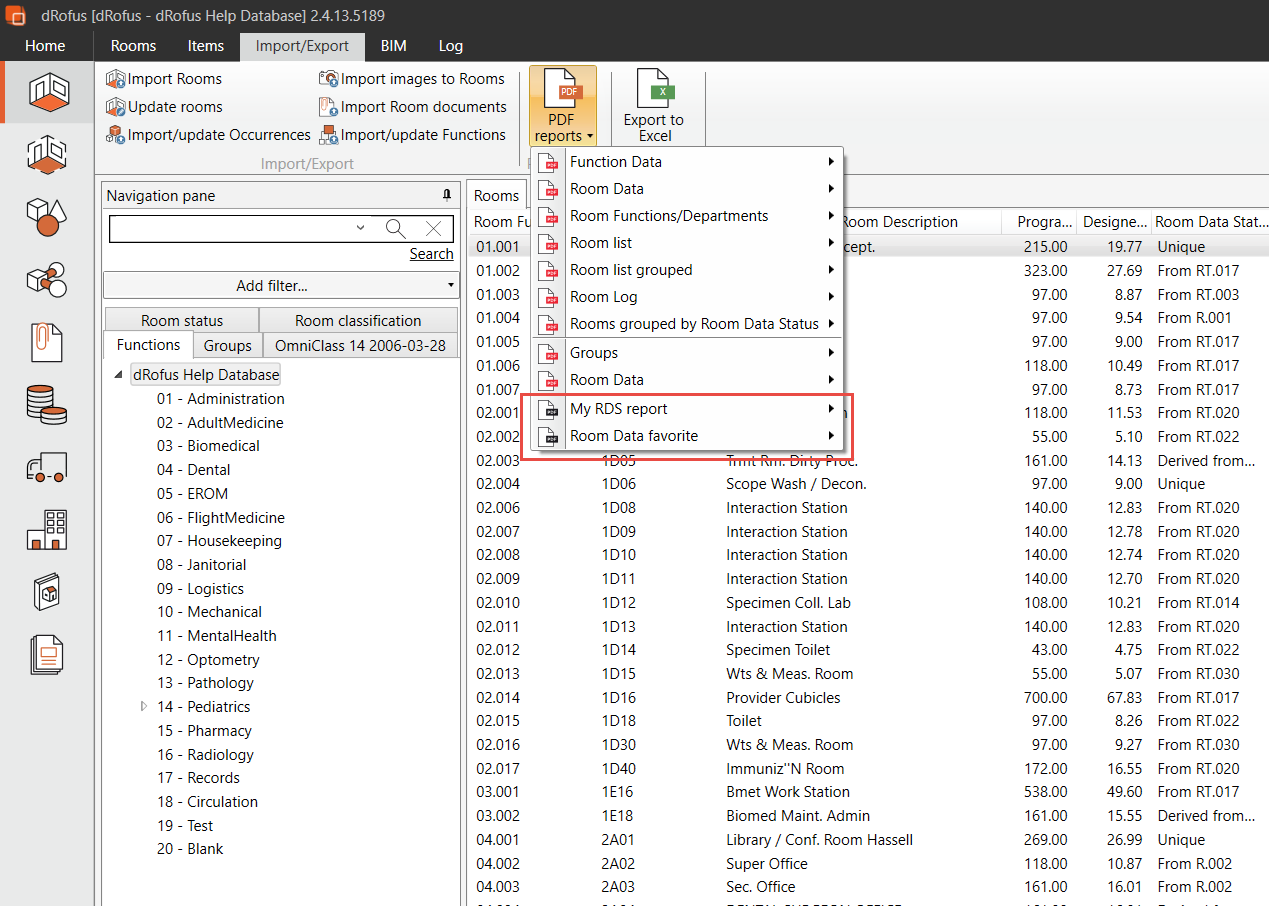This screenshot has width=1269, height=906.
Task: Select the Room classification tab
Action: tap(358, 321)
